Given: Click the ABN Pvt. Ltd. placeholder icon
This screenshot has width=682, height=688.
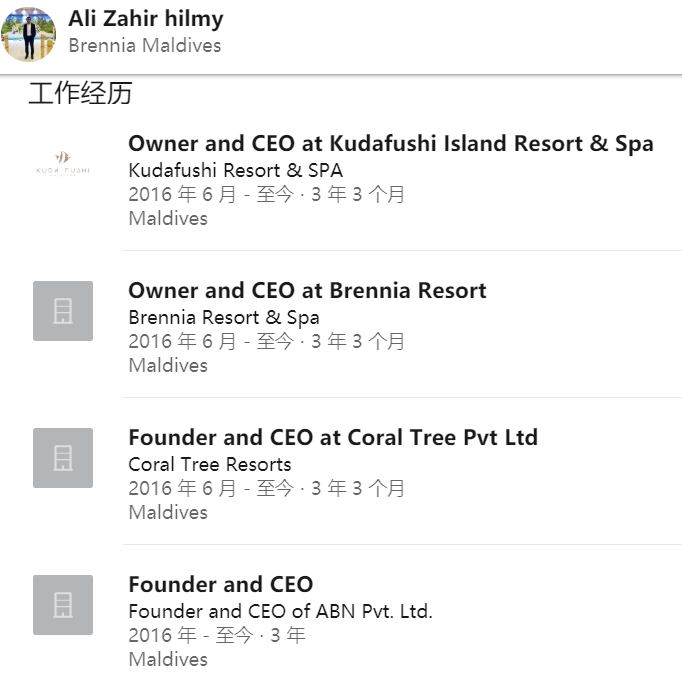Looking at the screenshot, I should [63, 605].
